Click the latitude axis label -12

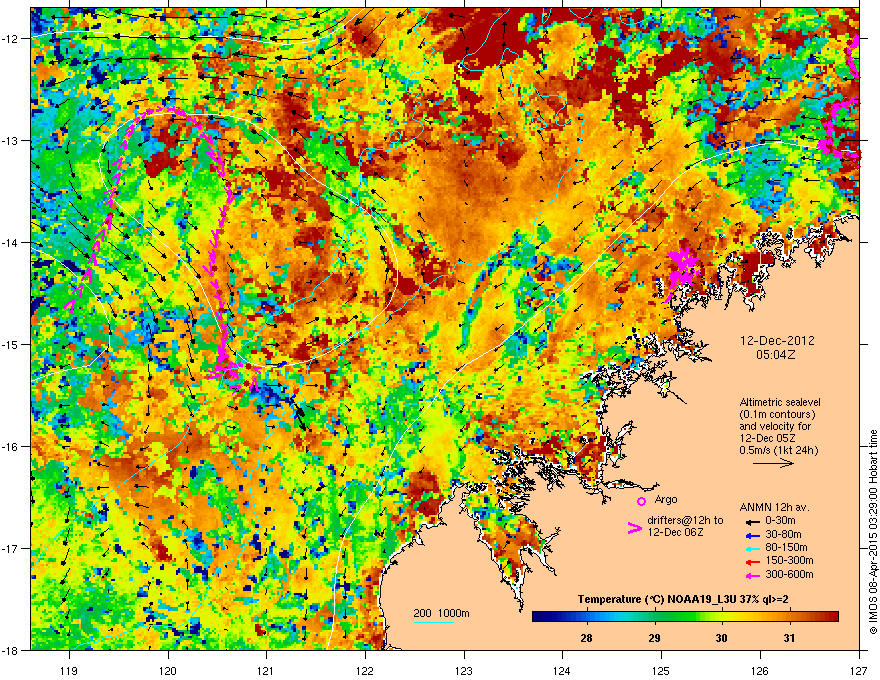point(10,39)
